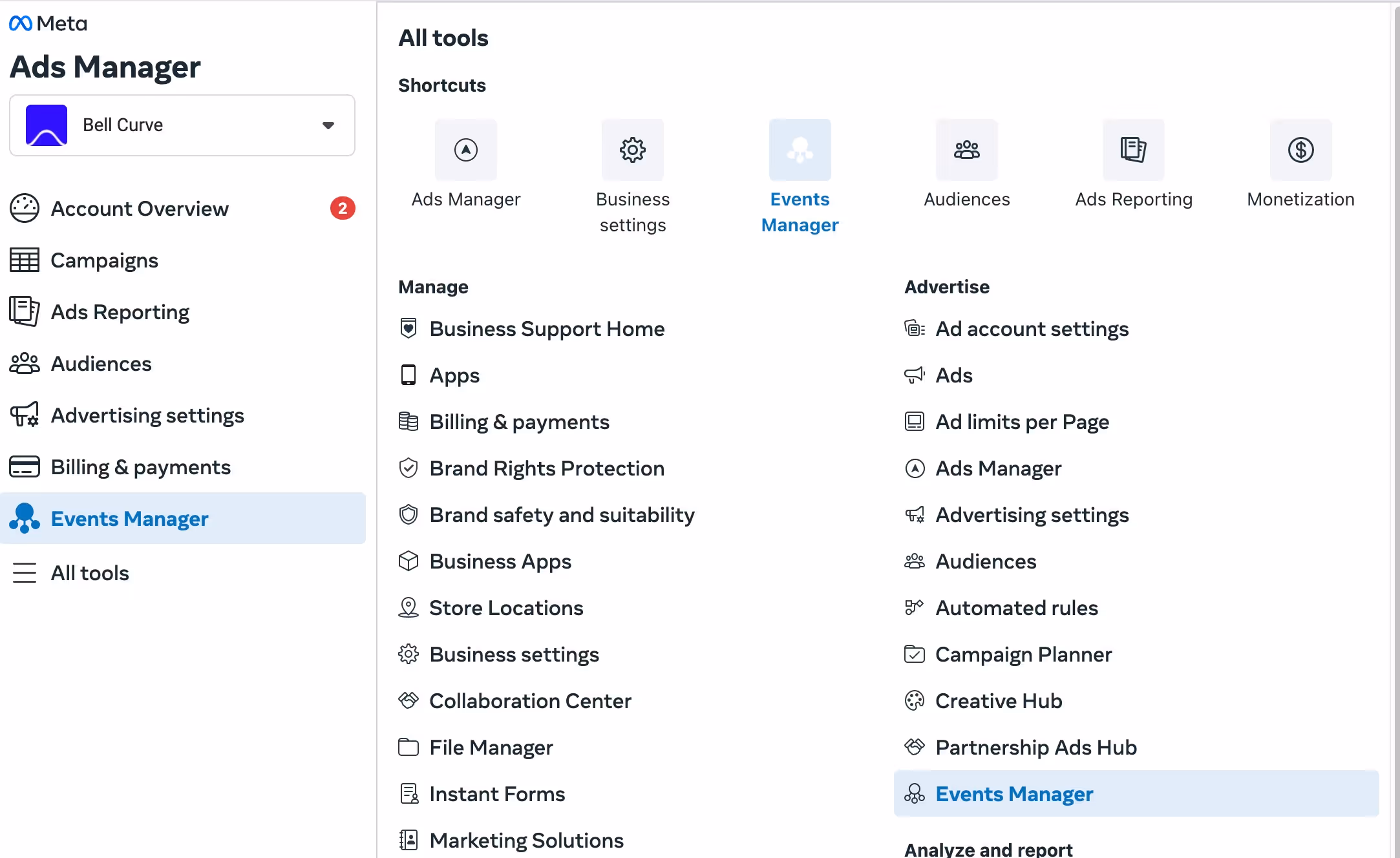Image resolution: width=1400 pixels, height=858 pixels.
Task: Click the Account Overview sidebar icon
Action: 25,209
